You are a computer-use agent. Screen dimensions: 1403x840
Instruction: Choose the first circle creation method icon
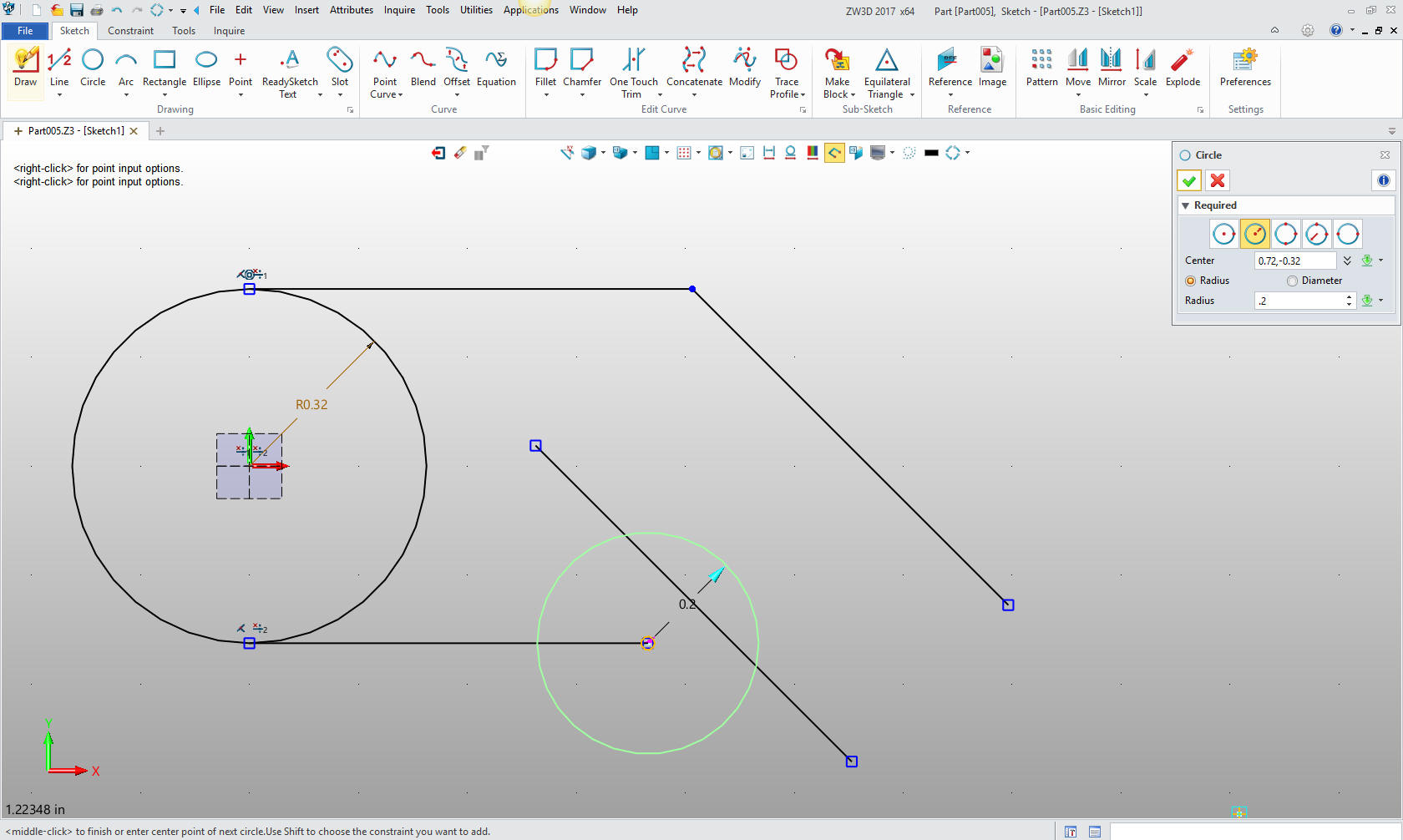point(1223,235)
